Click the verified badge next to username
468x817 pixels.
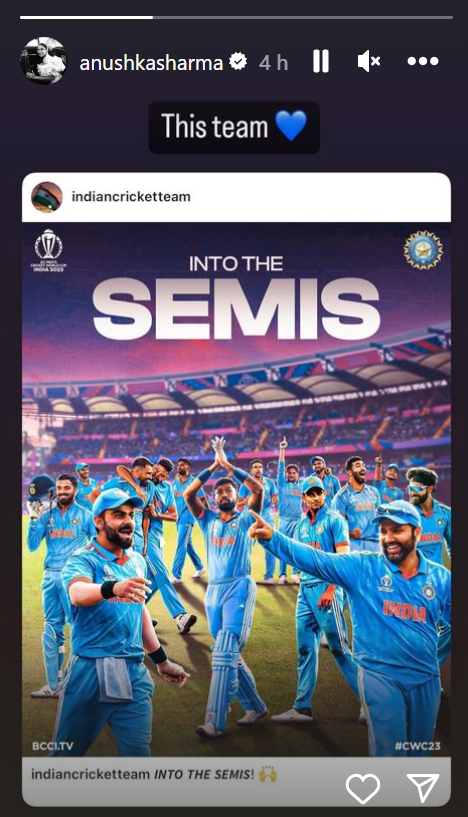(239, 63)
